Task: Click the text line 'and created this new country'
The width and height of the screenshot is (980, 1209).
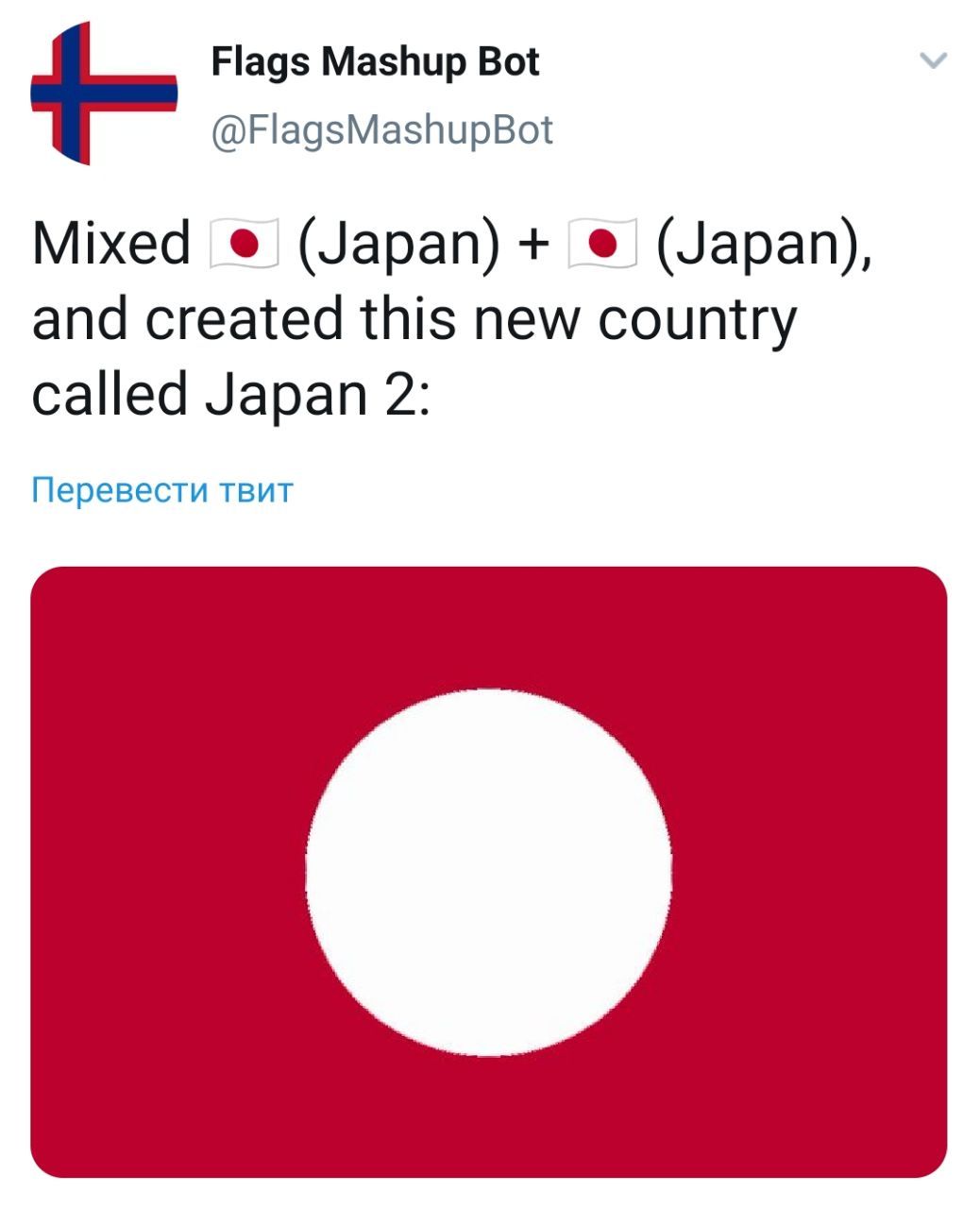Action: pos(414,320)
